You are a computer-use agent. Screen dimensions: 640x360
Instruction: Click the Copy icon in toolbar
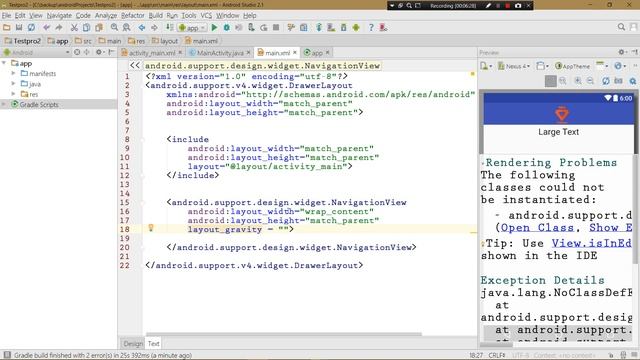coord(87,28)
